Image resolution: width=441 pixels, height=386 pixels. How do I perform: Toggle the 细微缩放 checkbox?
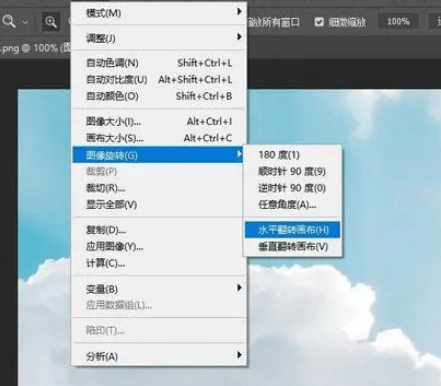point(319,22)
